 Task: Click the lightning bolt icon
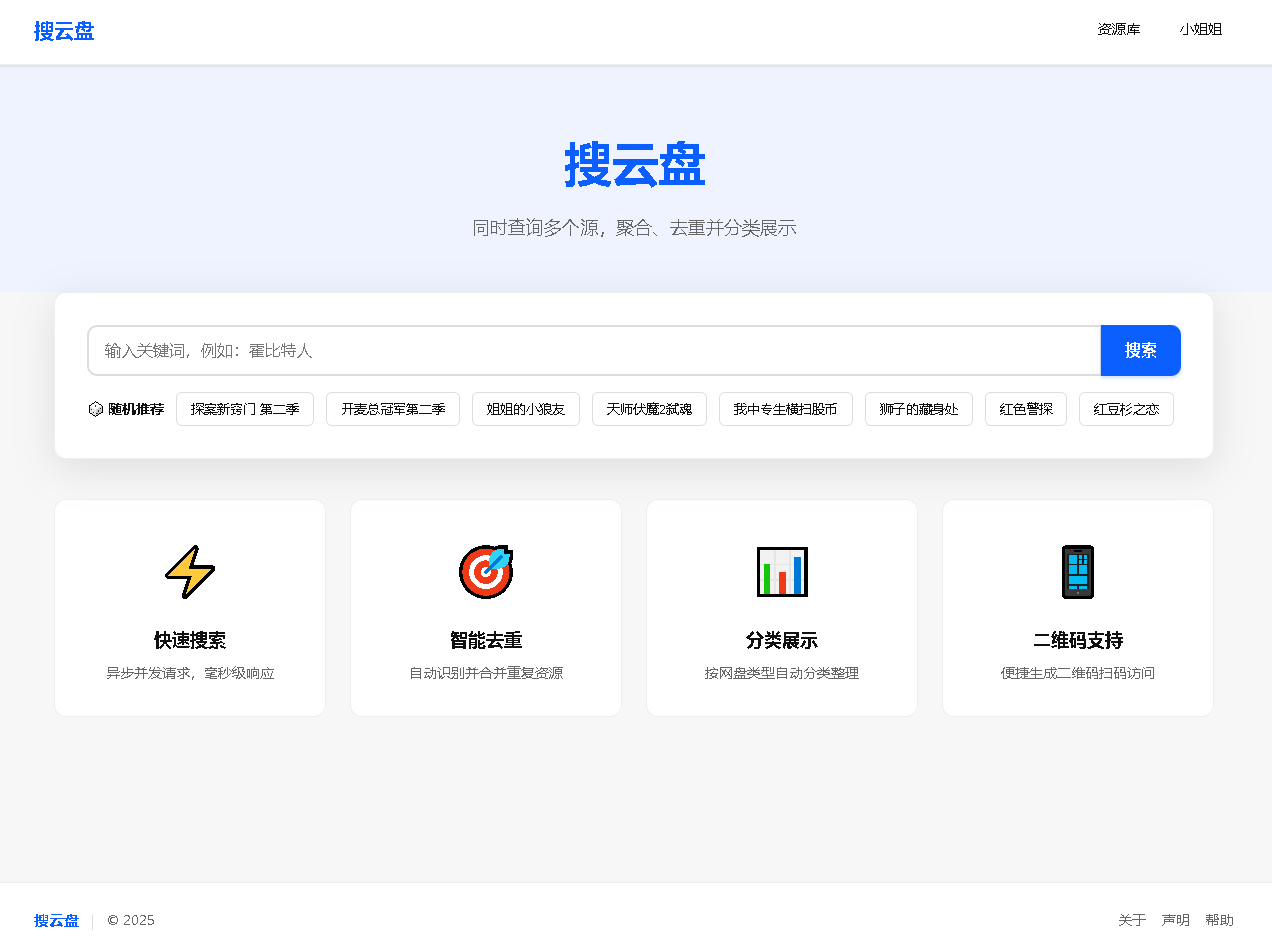190,572
